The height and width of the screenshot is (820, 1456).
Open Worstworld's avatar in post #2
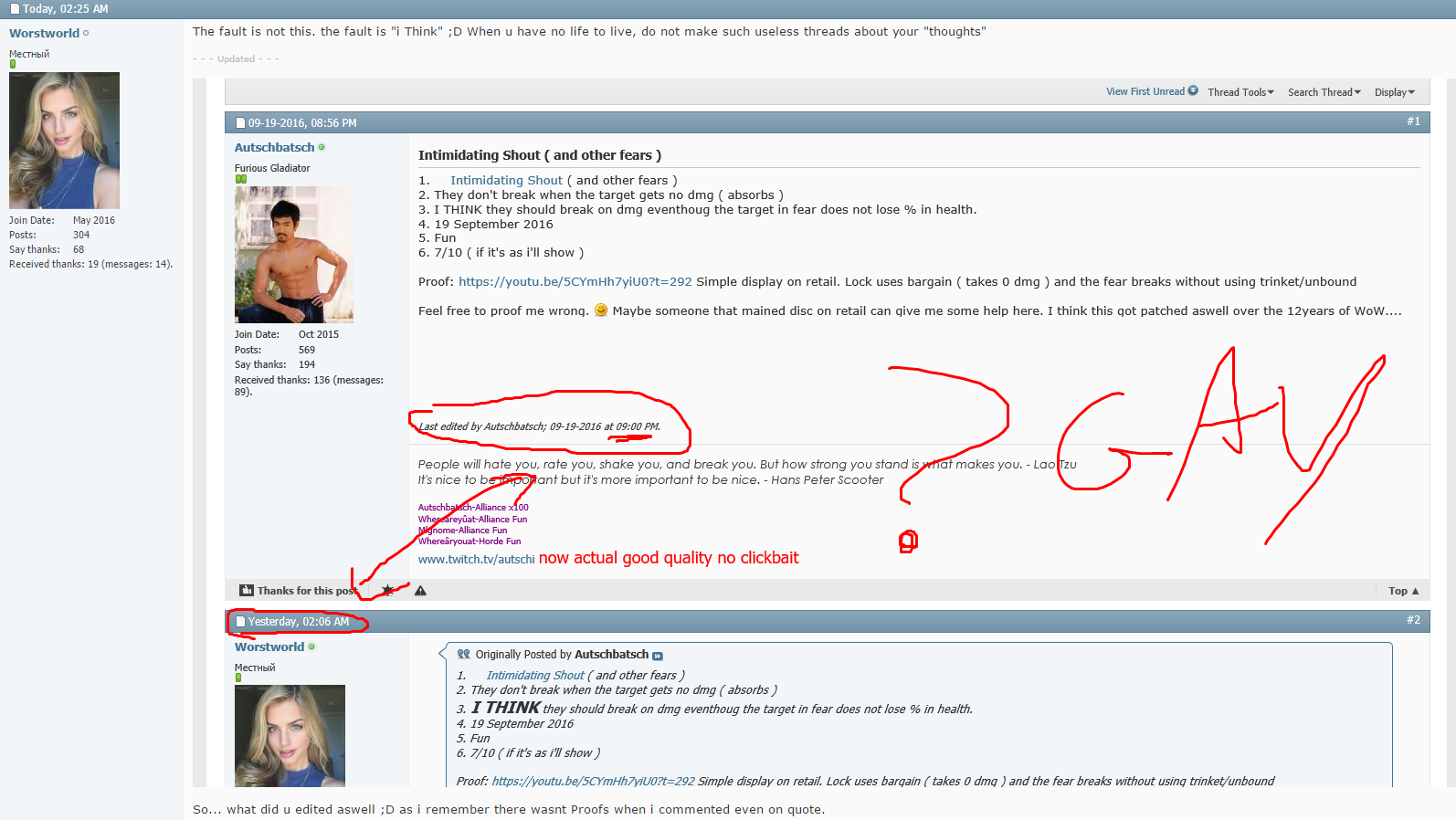coord(290,736)
